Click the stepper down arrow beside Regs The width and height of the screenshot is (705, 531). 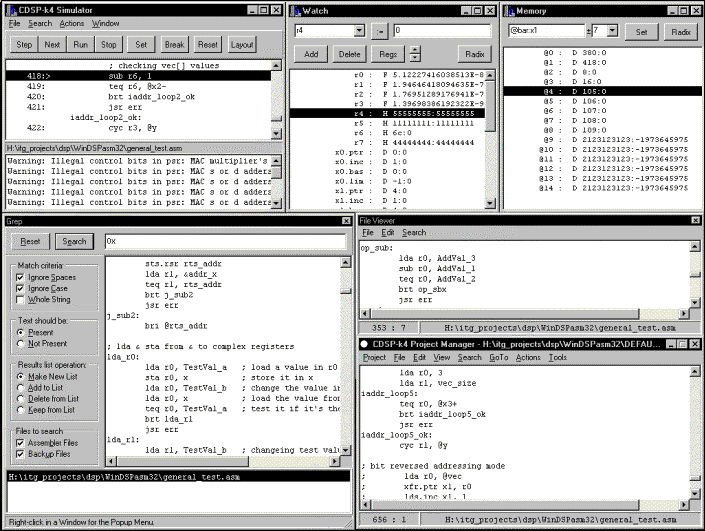415,58
